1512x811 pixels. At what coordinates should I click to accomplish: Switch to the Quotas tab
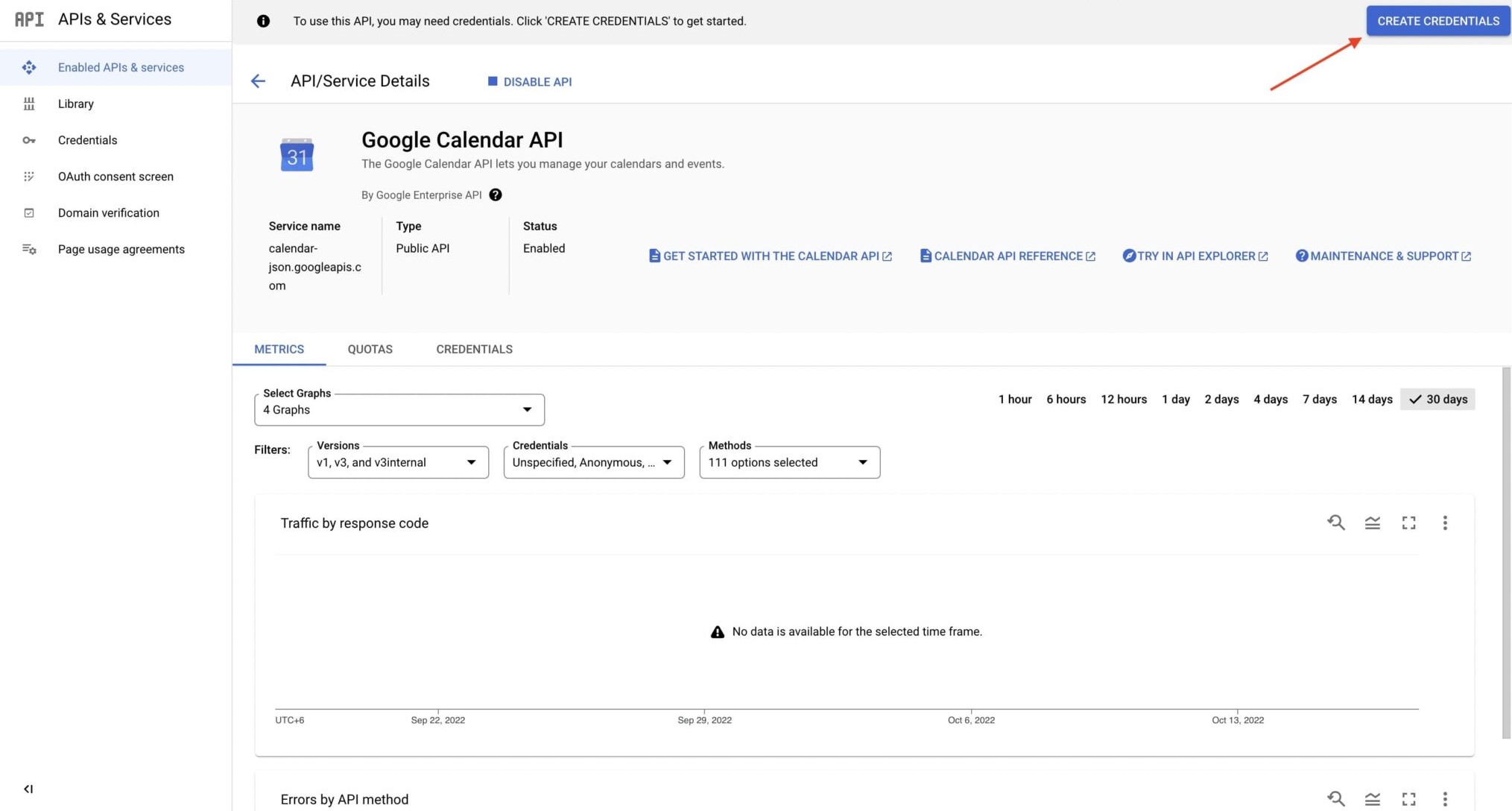pyautogui.click(x=370, y=349)
